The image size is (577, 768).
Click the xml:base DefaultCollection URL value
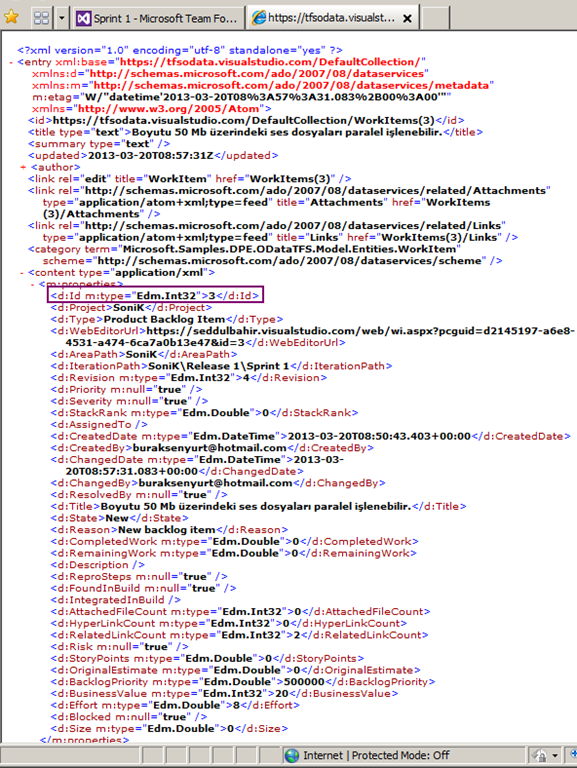click(270, 62)
